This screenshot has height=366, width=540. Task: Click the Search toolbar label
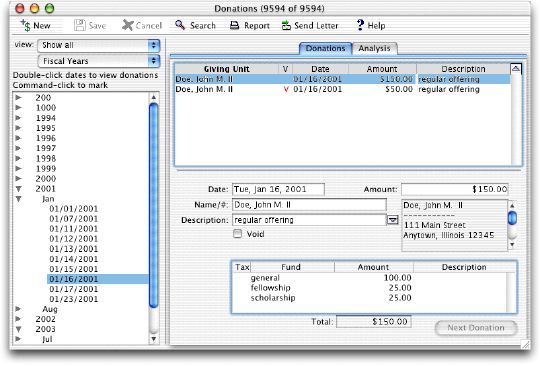(x=203, y=25)
